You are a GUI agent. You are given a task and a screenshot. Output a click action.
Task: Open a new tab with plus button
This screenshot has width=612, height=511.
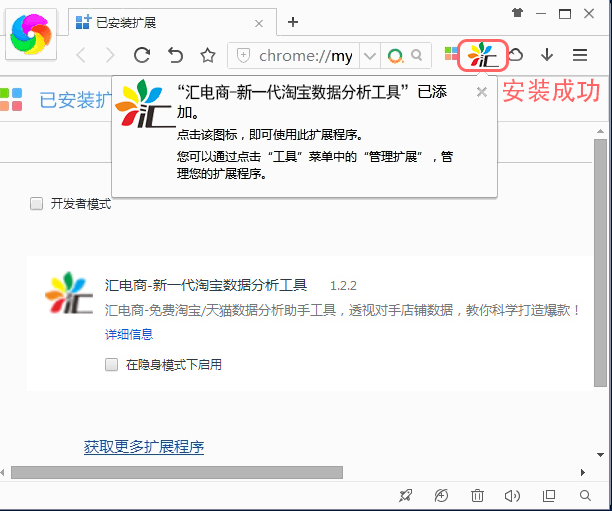[x=293, y=22]
